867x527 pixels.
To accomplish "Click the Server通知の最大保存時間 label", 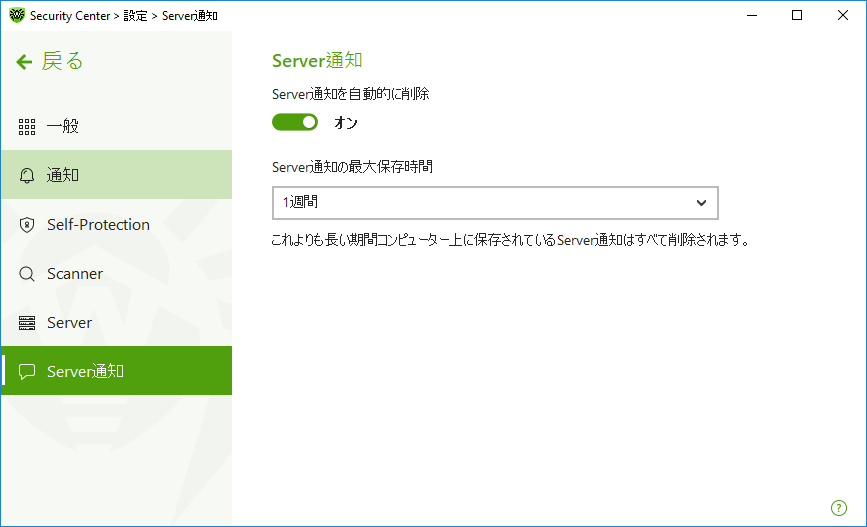I will click(x=352, y=166).
